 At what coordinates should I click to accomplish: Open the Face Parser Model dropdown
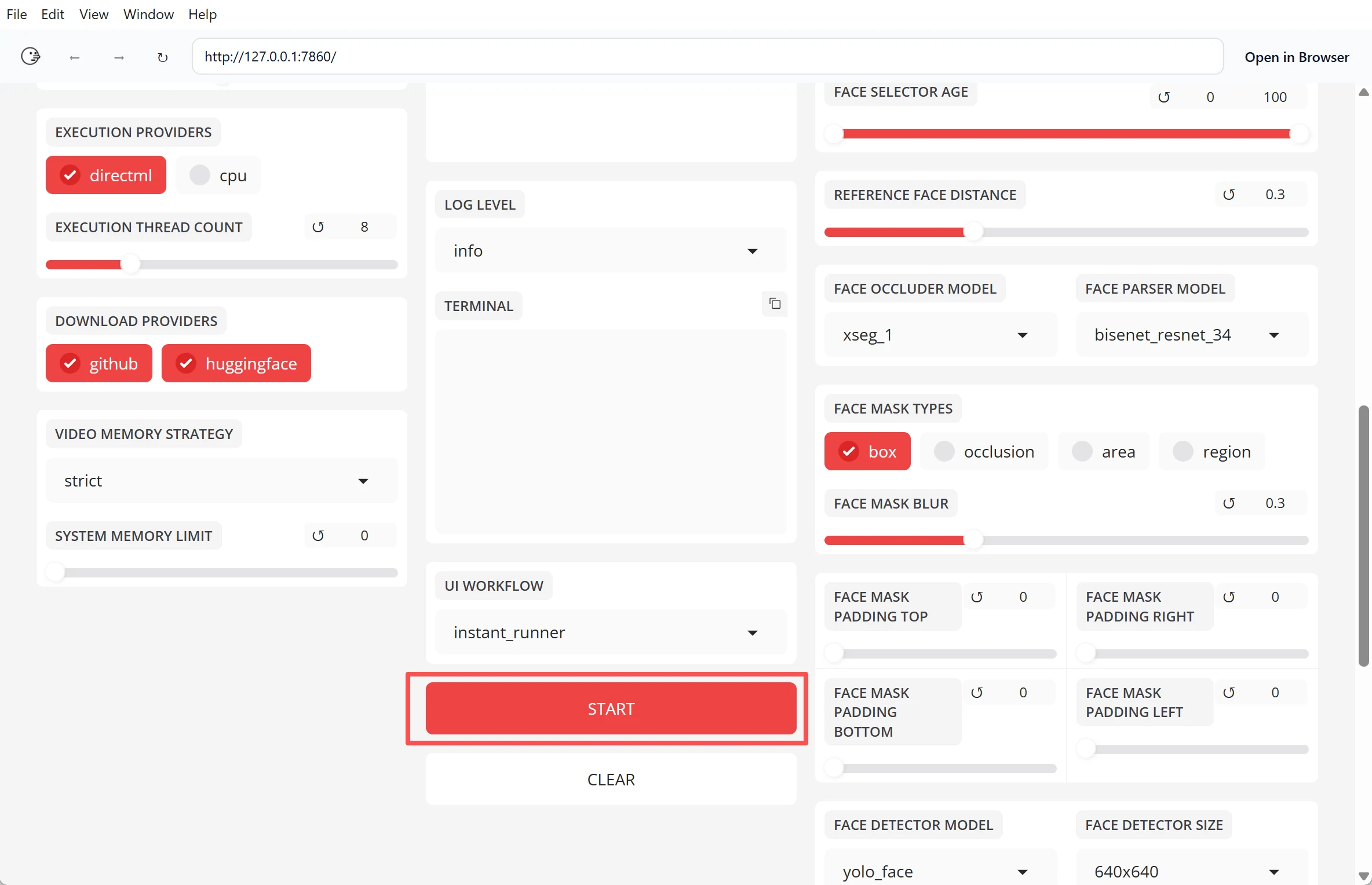1192,335
